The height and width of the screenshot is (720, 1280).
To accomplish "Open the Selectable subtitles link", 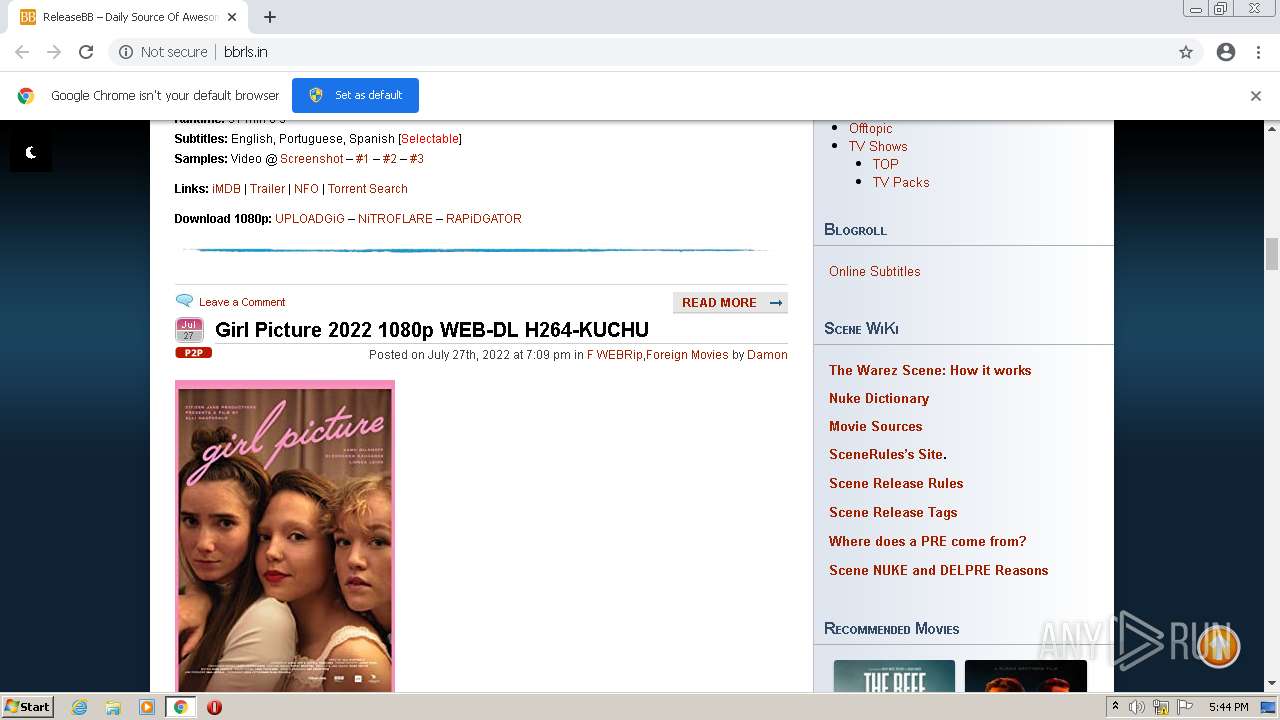I will coord(430,139).
